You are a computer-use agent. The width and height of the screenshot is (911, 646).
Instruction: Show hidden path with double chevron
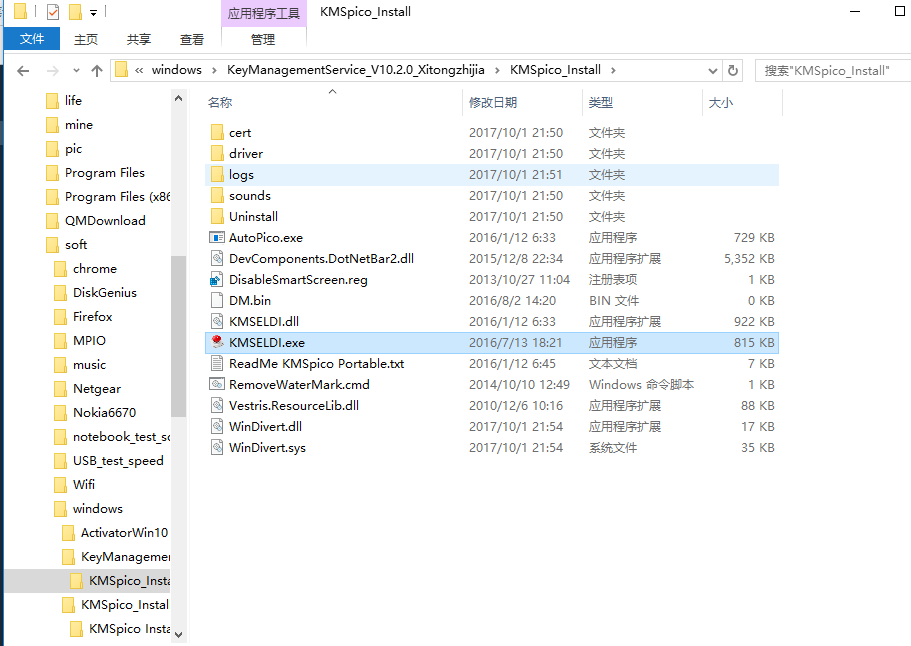139,70
